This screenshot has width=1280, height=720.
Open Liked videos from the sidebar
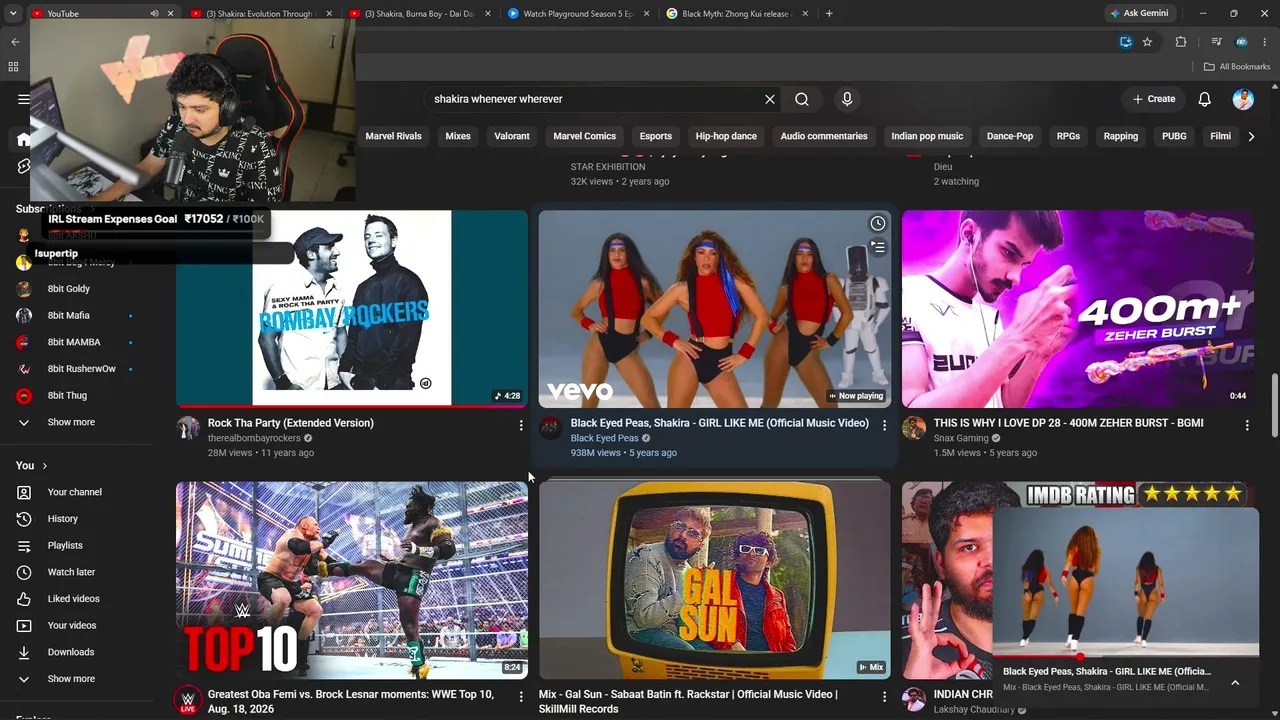[x=73, y=599]
